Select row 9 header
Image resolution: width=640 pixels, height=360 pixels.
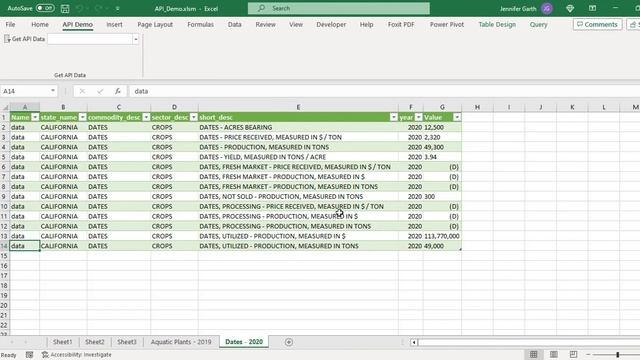tap(4, 196)
